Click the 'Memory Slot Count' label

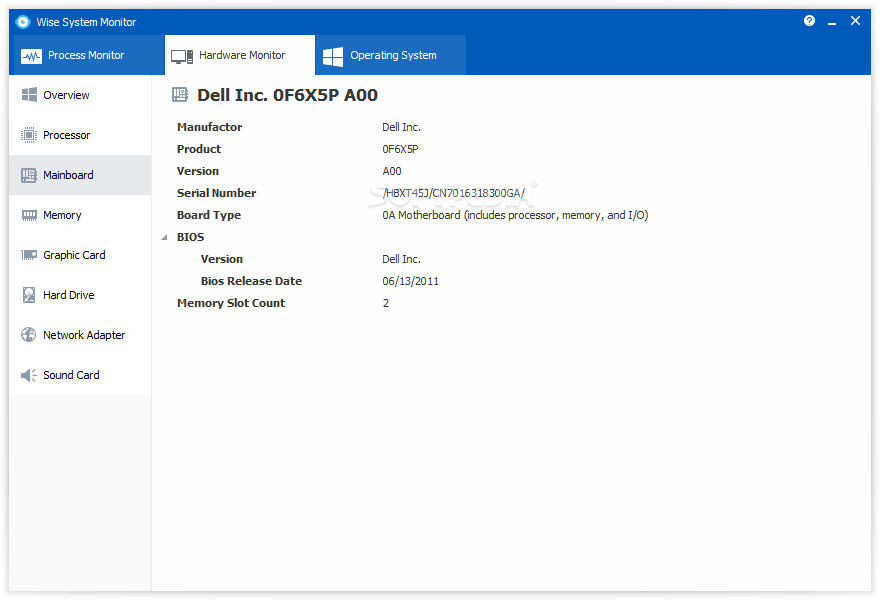click(x=231, y=303)
